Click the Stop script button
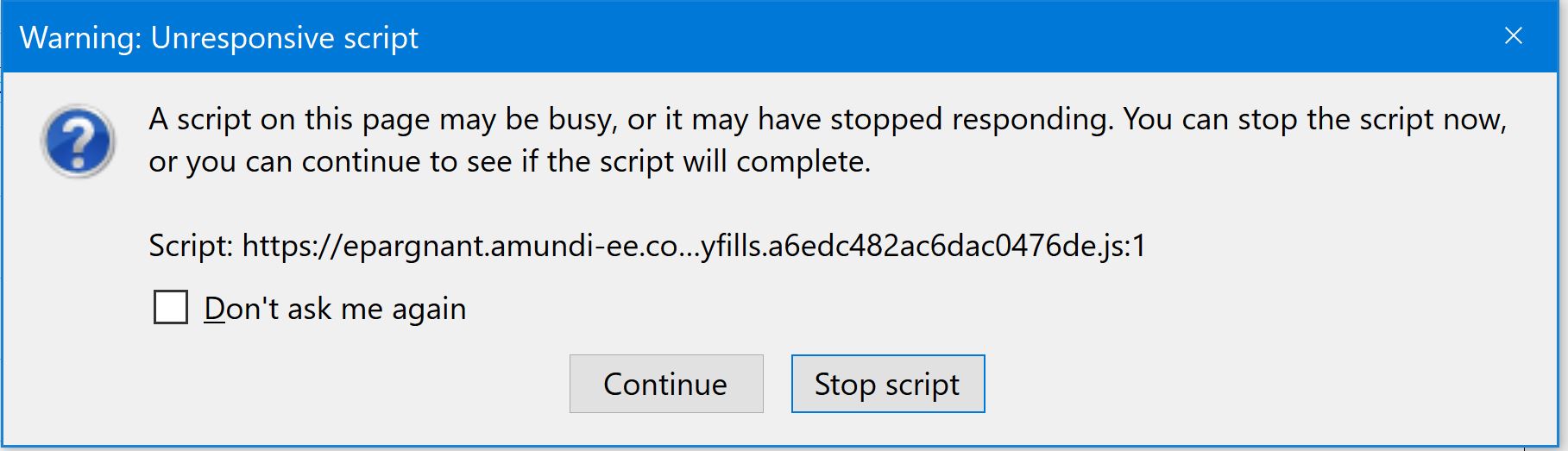Screen dimensions: 1568x451 887,384
